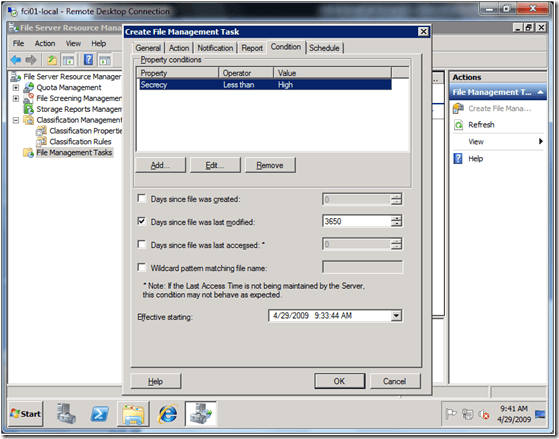Switch to the Report tab

point(252,48)
